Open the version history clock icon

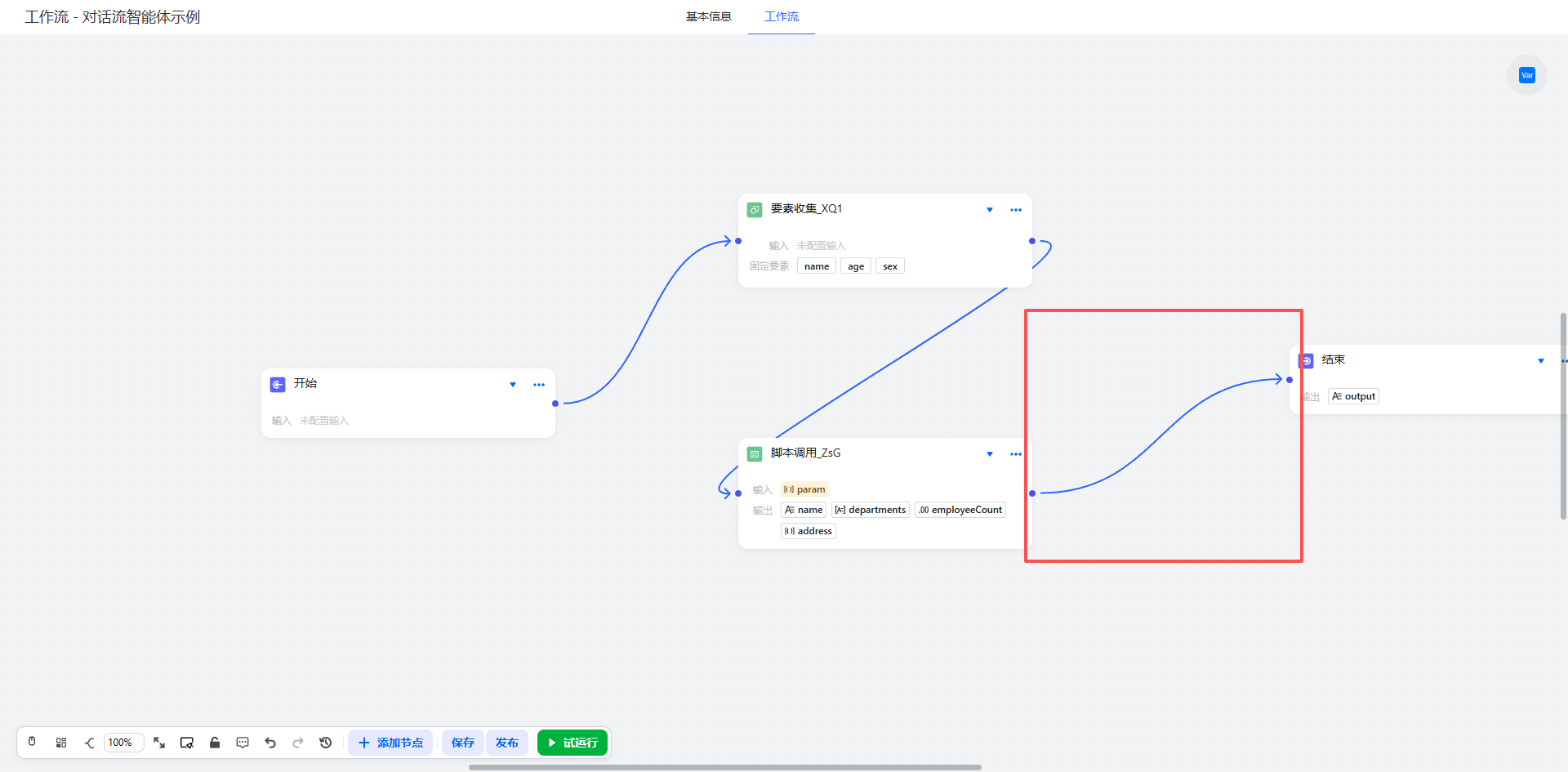coord(326,743)
